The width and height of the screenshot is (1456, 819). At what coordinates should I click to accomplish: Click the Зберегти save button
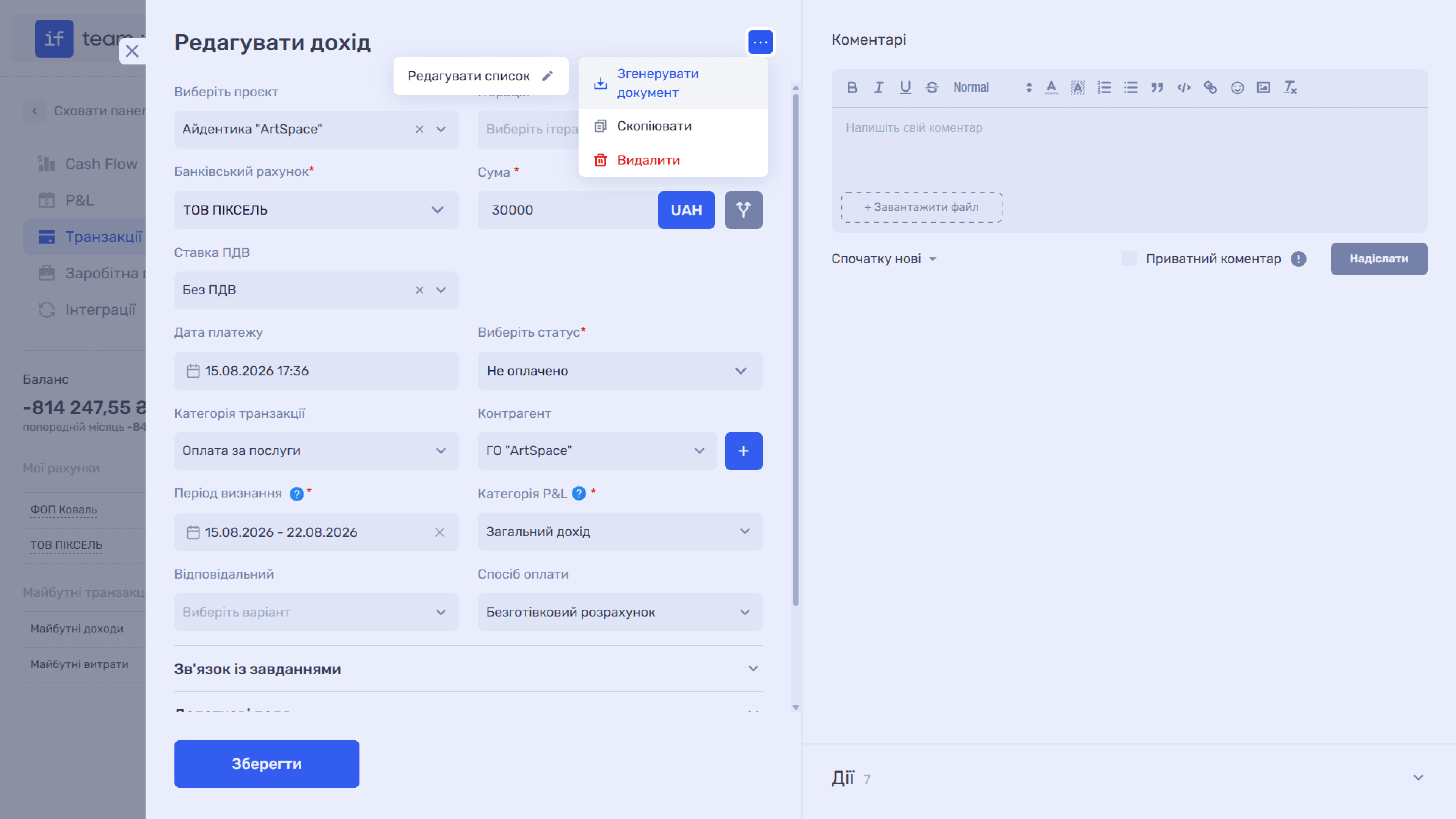pyautogui.click(x=266, y=764)
